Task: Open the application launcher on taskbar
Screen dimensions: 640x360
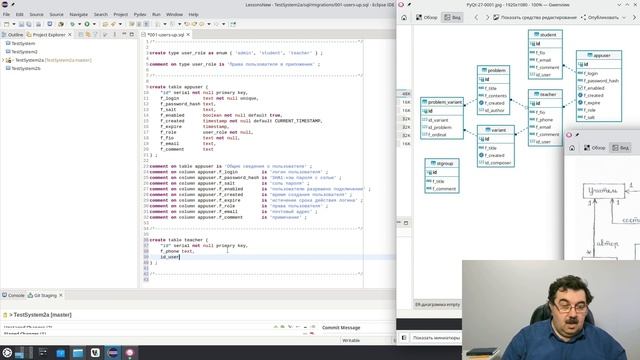Action: [x=7, y=353]
